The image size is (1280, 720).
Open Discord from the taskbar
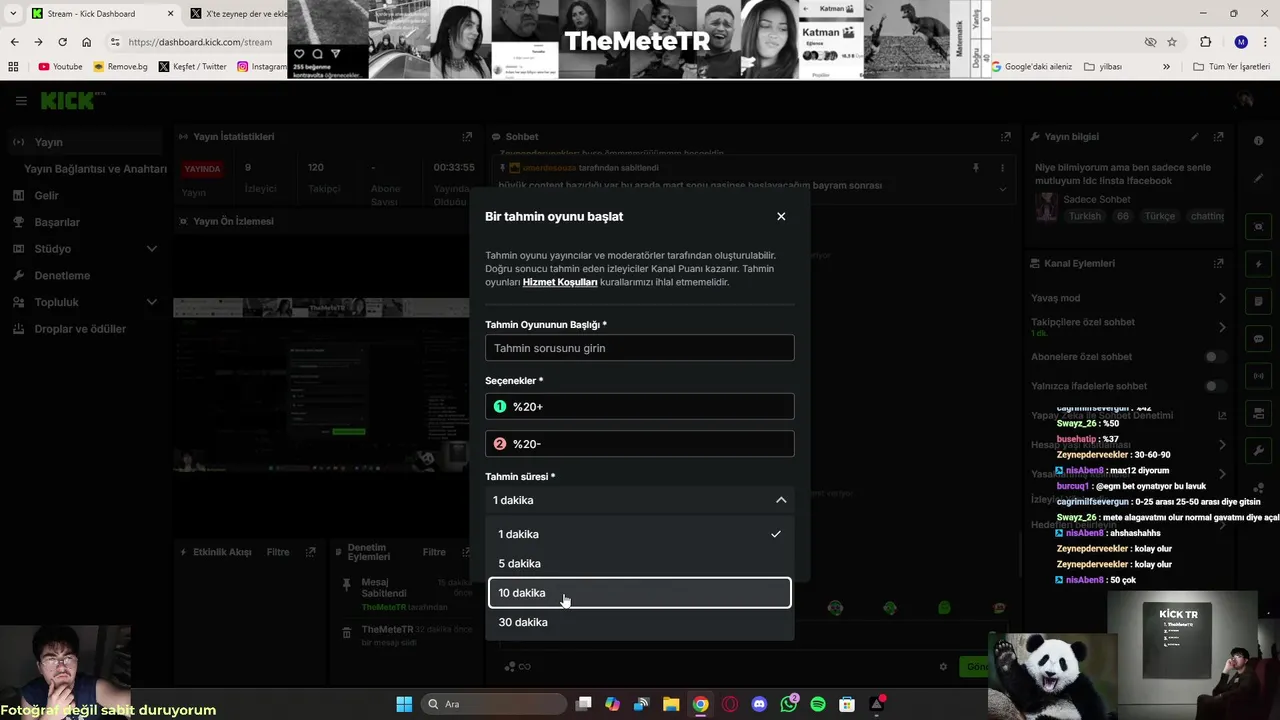759,704
